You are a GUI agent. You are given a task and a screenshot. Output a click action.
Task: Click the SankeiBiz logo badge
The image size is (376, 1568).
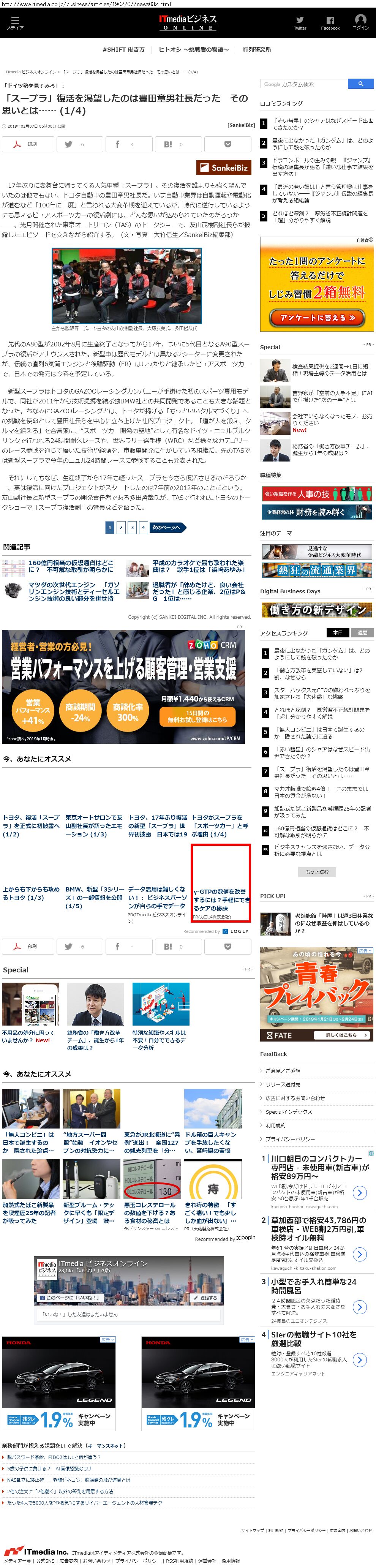[x=223, y=168]
